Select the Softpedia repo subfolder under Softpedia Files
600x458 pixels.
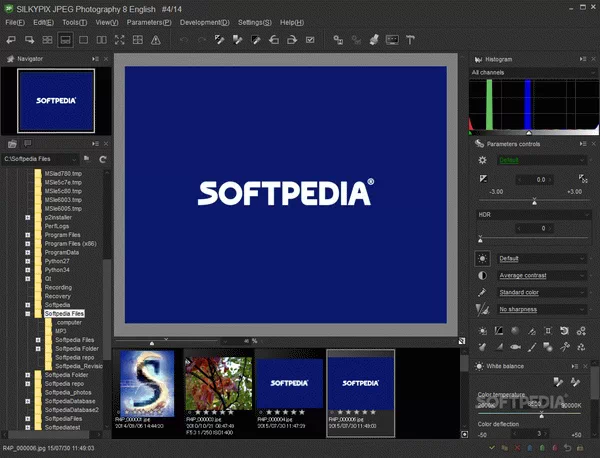coord(74,357)
